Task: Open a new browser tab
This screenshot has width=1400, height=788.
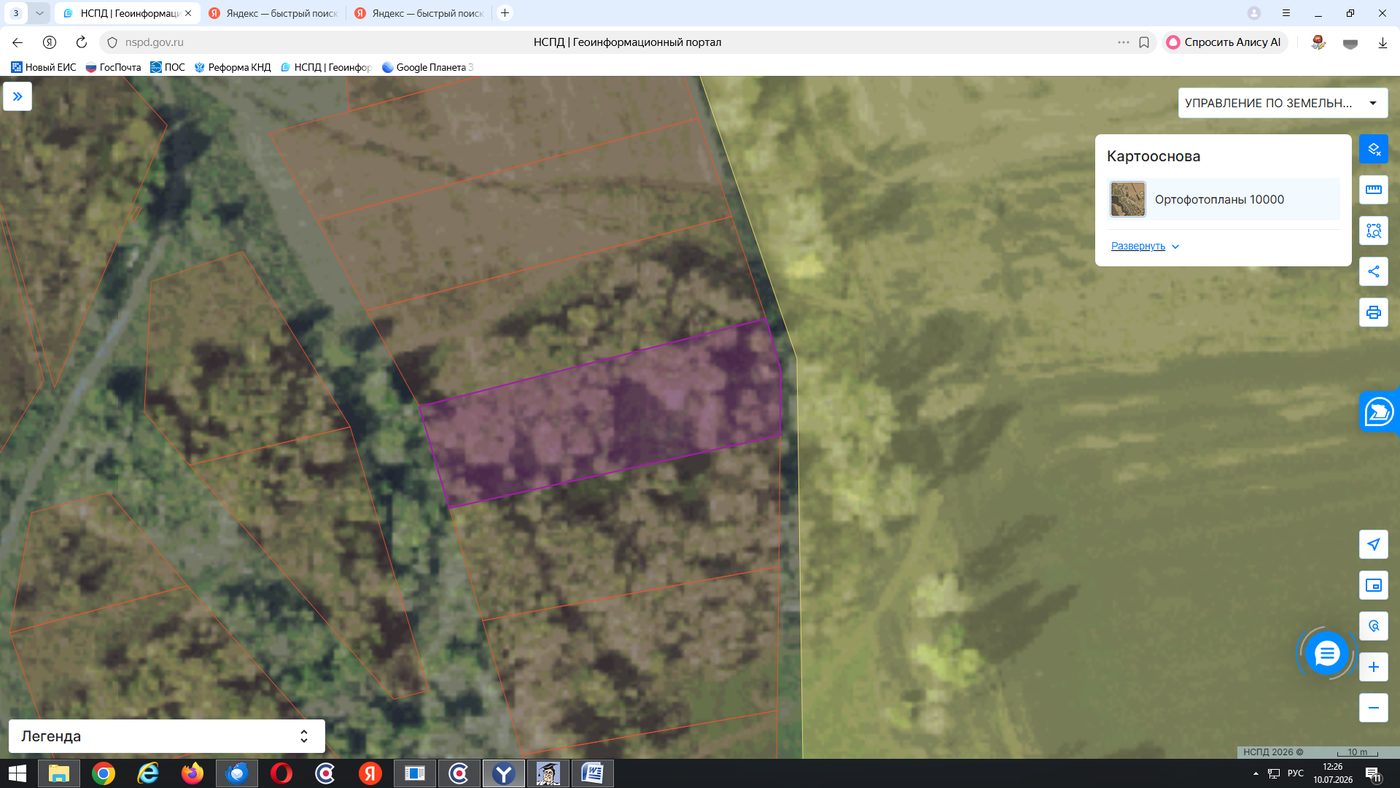Action: pyautogui.click(x=505, y=13)
